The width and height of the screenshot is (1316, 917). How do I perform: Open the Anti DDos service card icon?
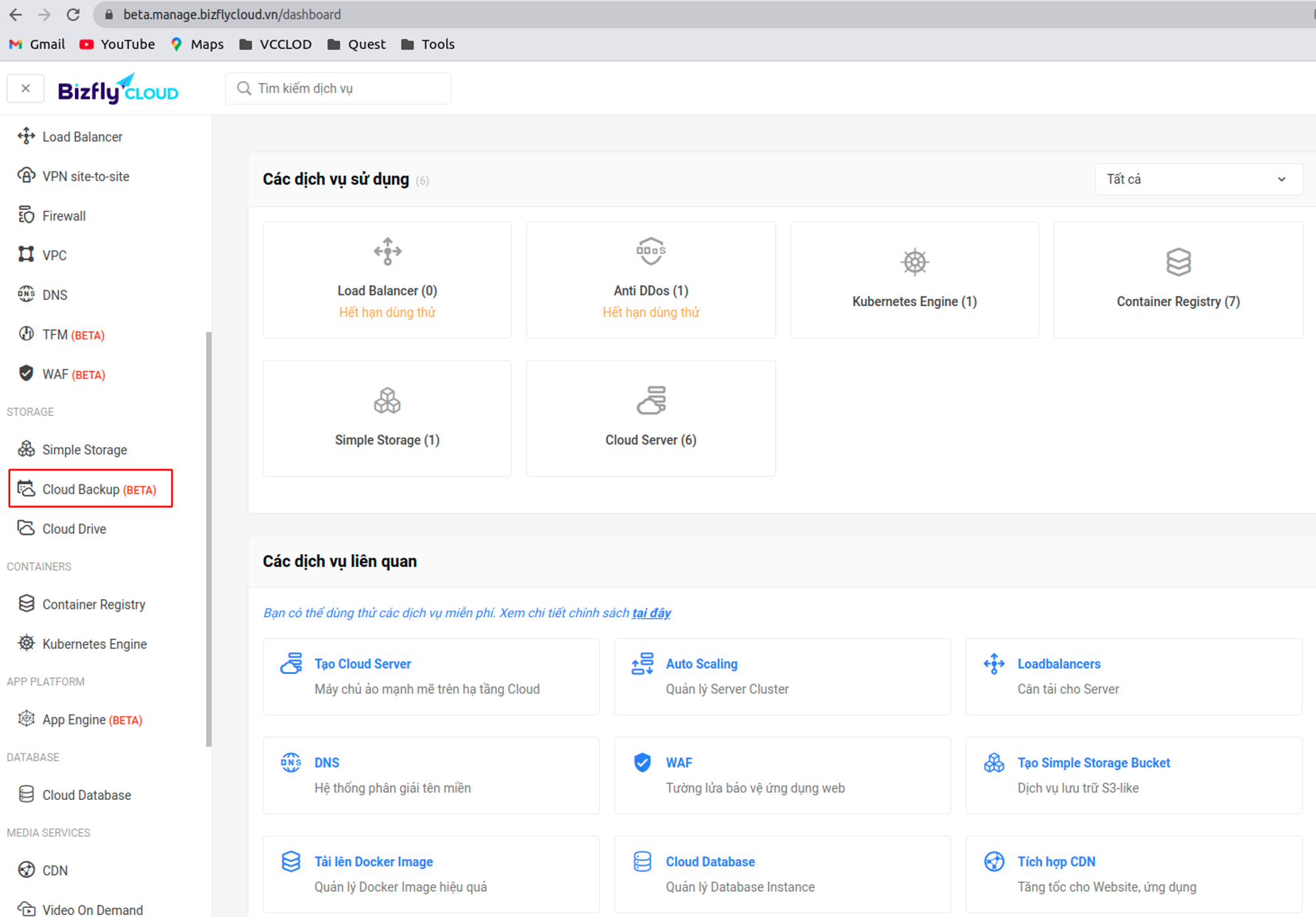(650, 251)
